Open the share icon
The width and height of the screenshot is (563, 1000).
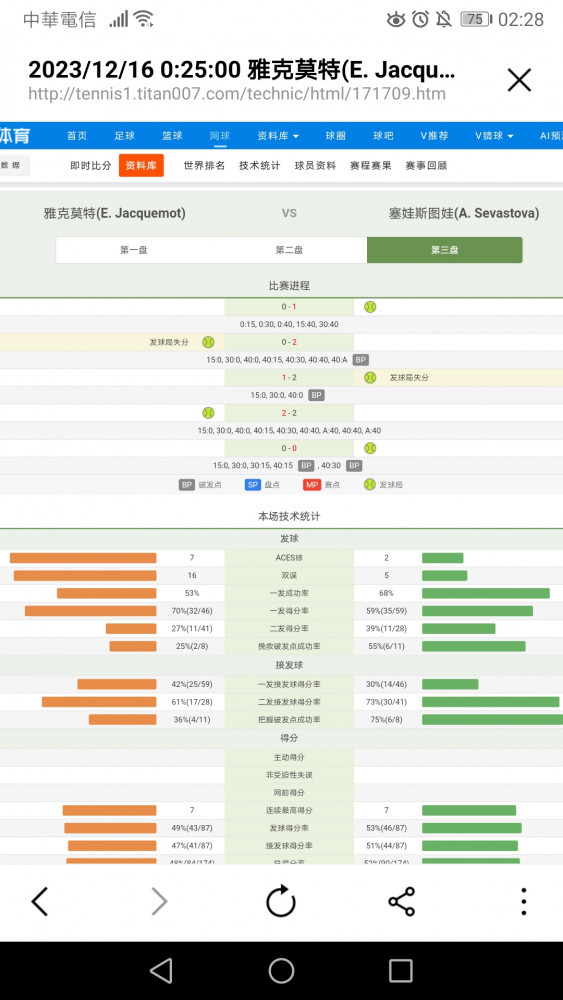(x=402, y=902)
